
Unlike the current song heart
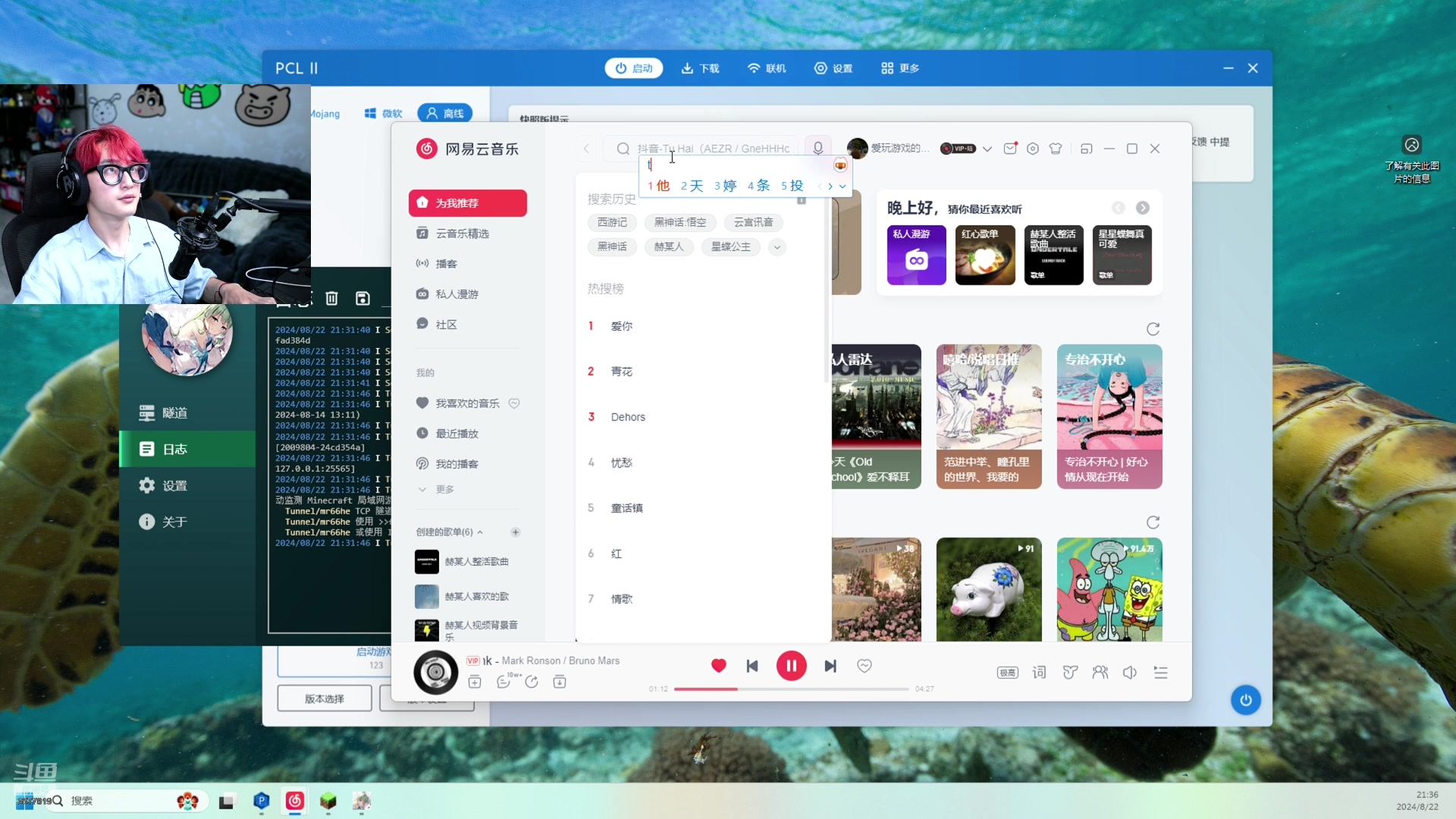point(719,666)
